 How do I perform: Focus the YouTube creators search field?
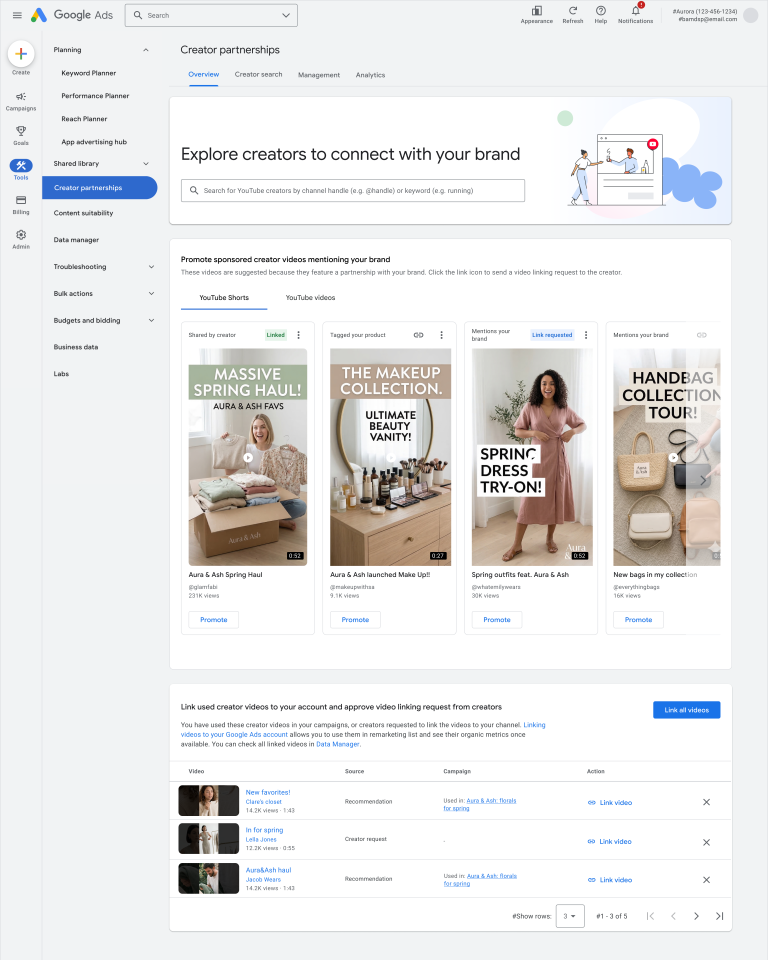coord(353,190)
